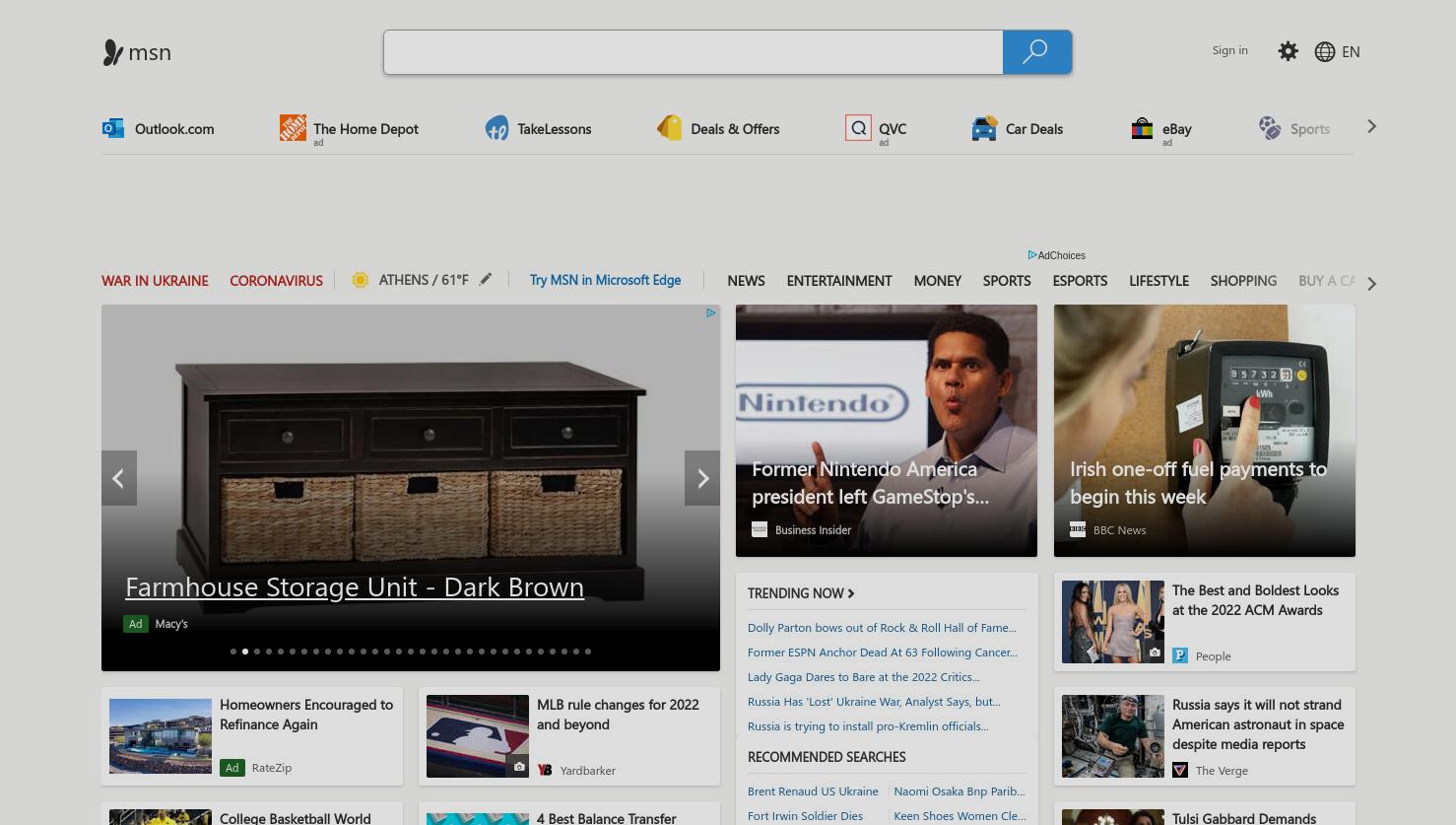
Task: Select the highlighted second carousel dot
Action: click(245, 652)
